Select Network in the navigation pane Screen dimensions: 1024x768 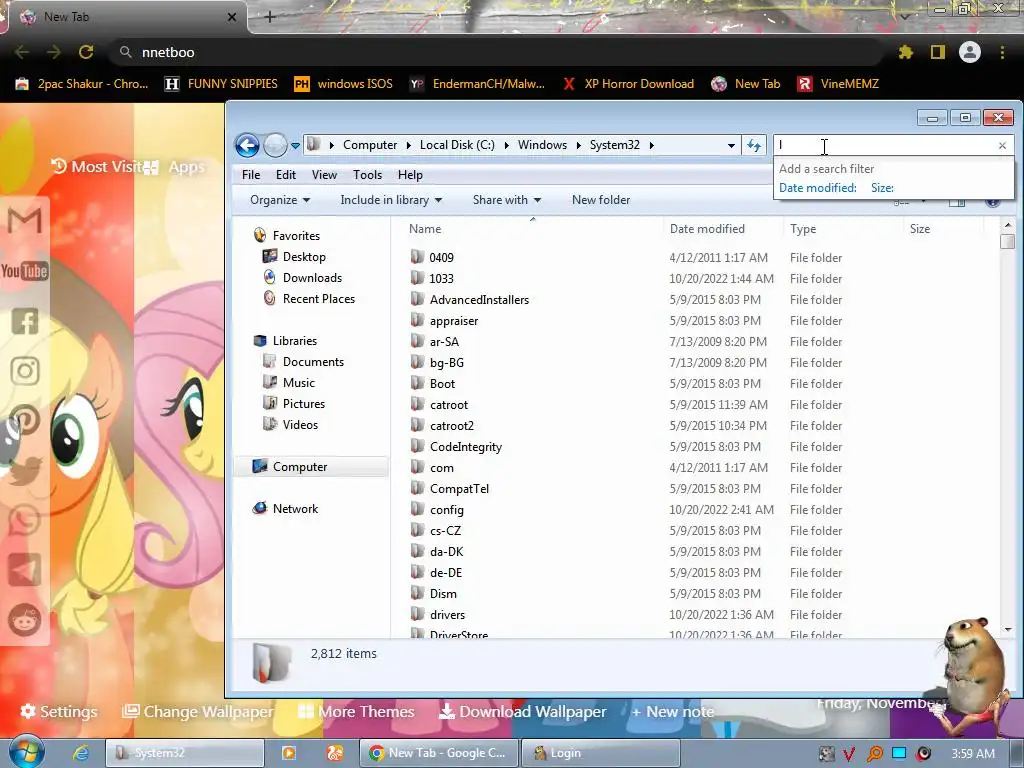[295, 509]
